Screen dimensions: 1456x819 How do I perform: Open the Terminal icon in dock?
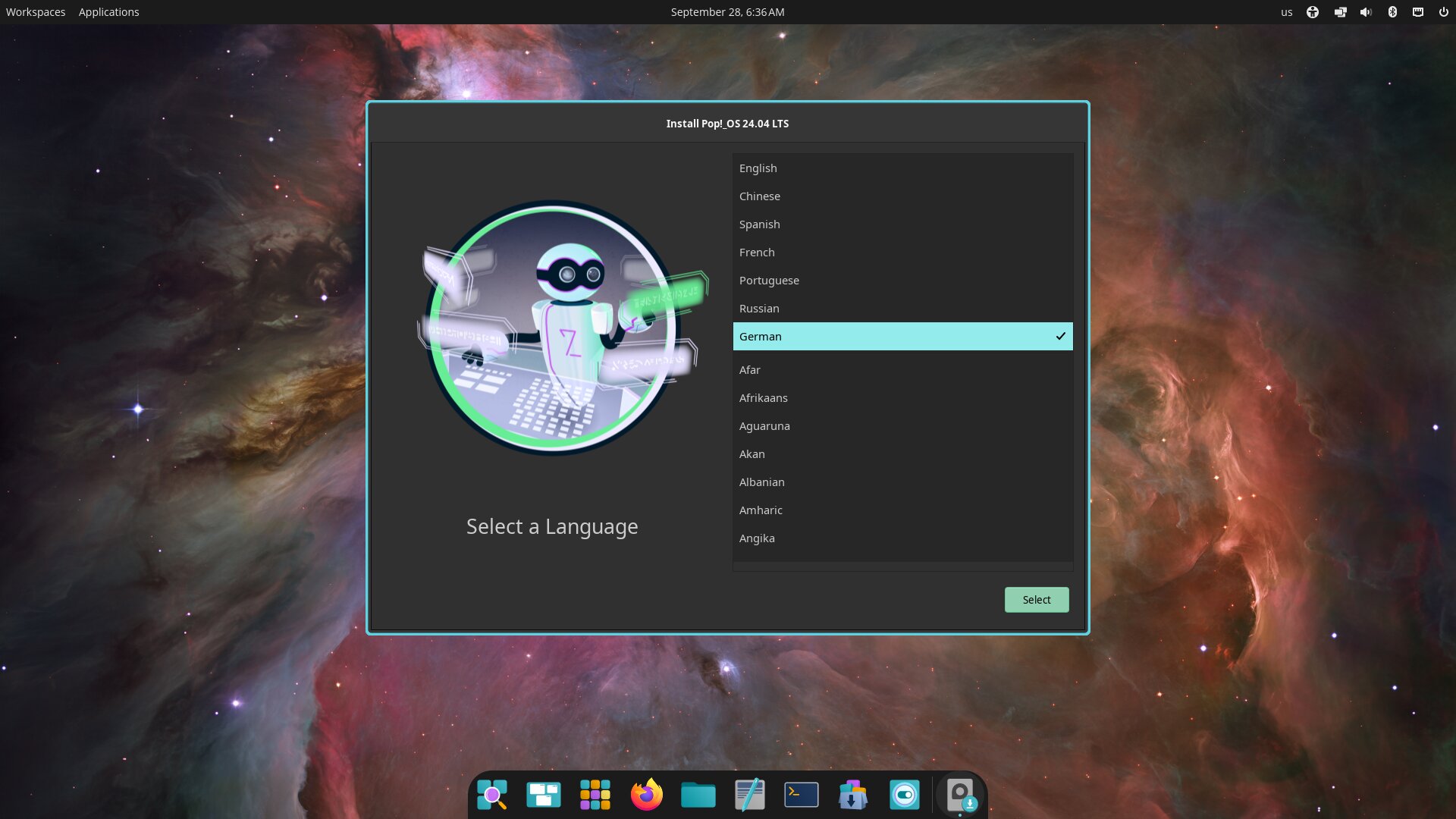[802, 795]
